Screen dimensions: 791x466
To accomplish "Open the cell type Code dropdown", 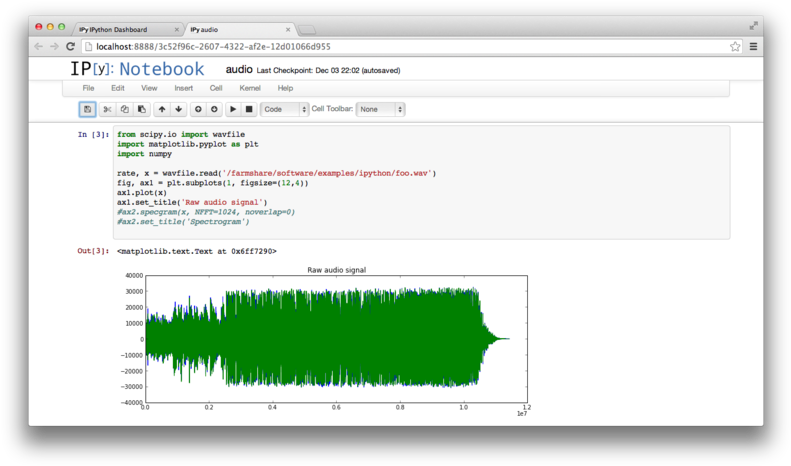I will [x=284, y=109].
